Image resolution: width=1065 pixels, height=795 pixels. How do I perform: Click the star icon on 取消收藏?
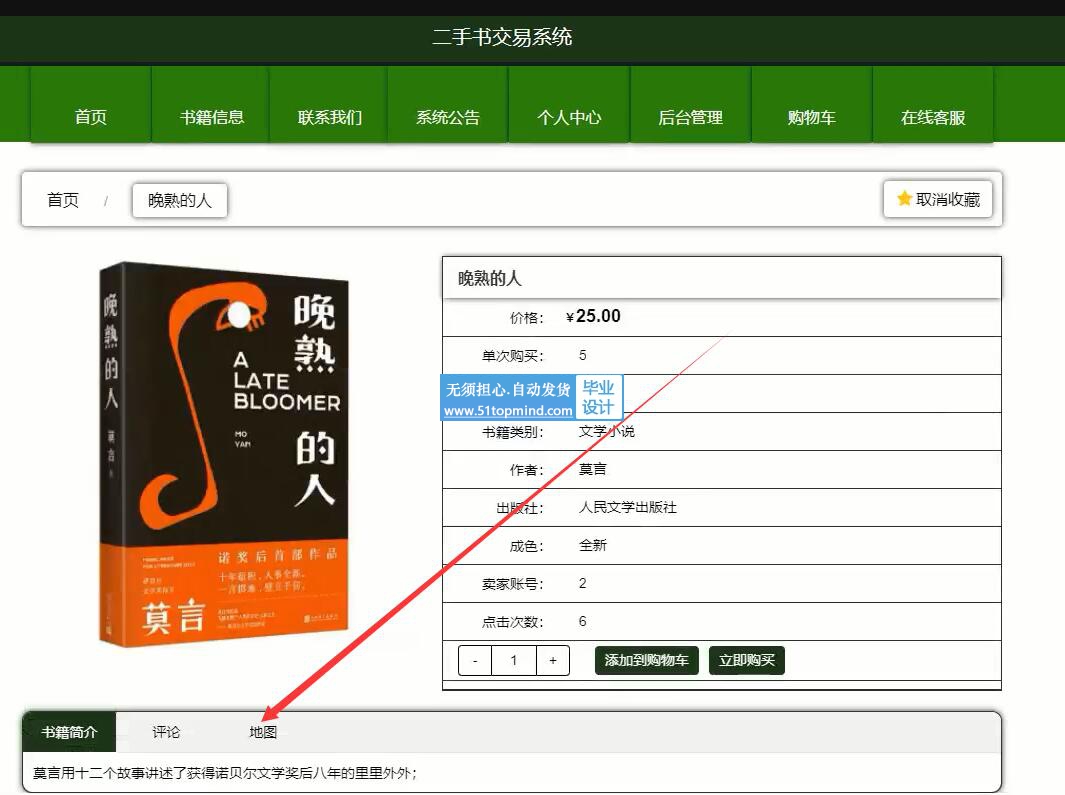tap(904, 198)
